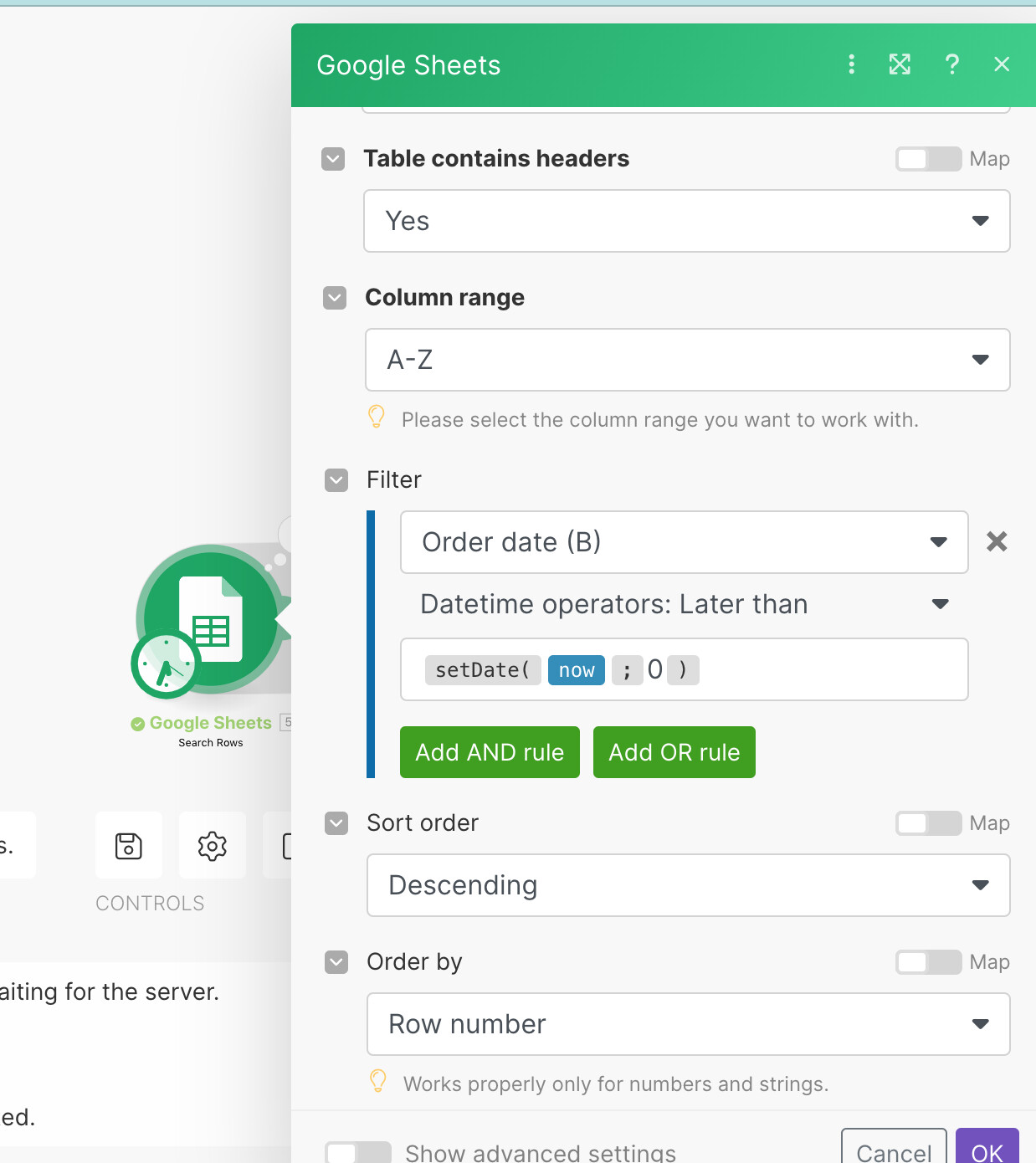
Task: Save scenario using the disk icon
Action: pyautogui.click(x=129, y=845)
